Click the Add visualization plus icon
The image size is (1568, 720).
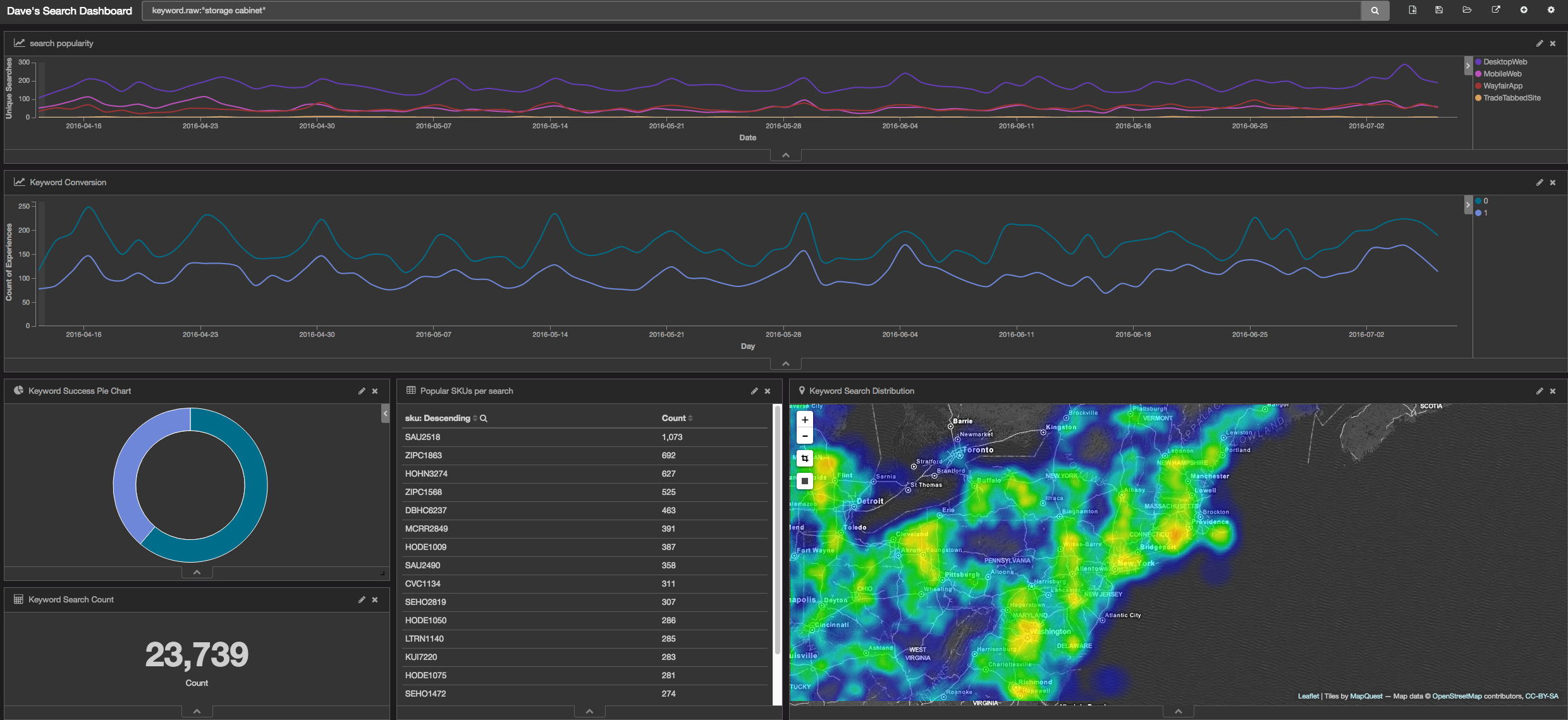point(1524,10)
